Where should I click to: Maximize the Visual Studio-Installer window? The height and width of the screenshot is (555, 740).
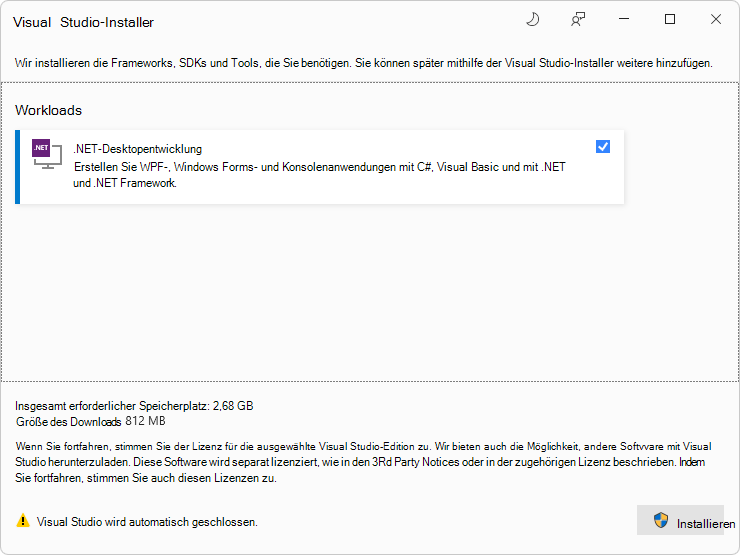(670, 19)
